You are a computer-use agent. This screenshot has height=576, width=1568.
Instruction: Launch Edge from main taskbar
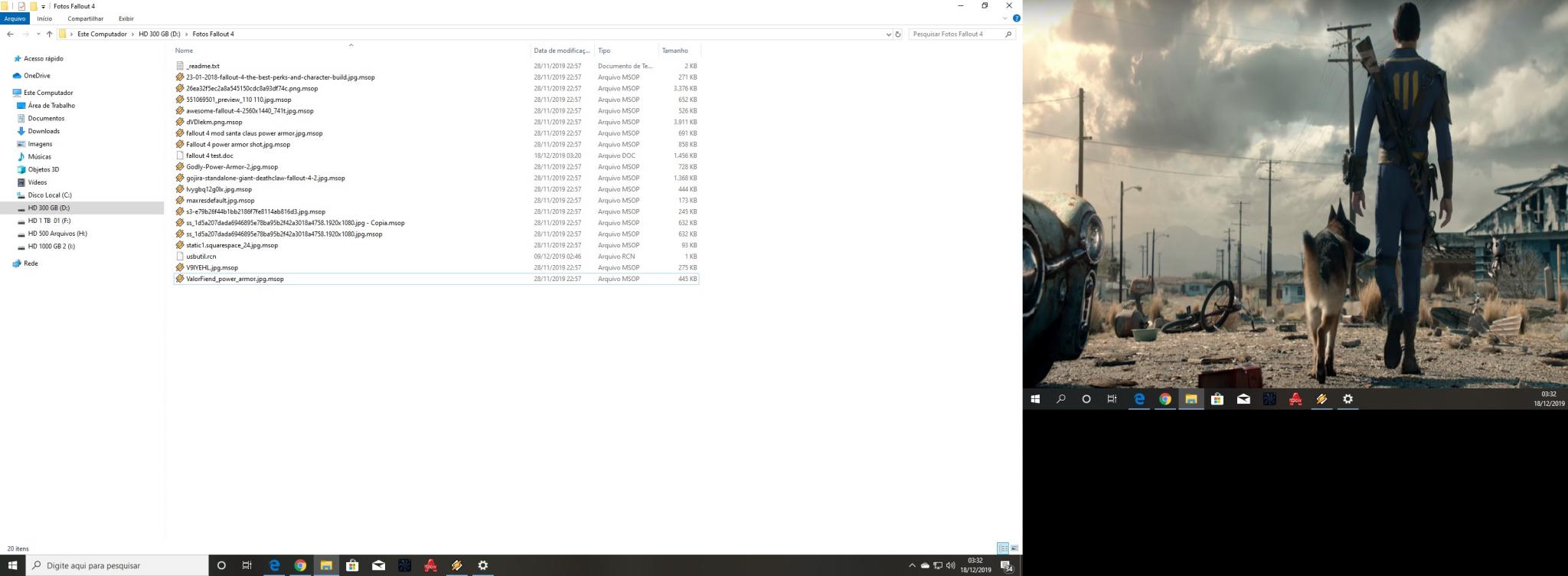pyautogui.click(x=274, y=565)
